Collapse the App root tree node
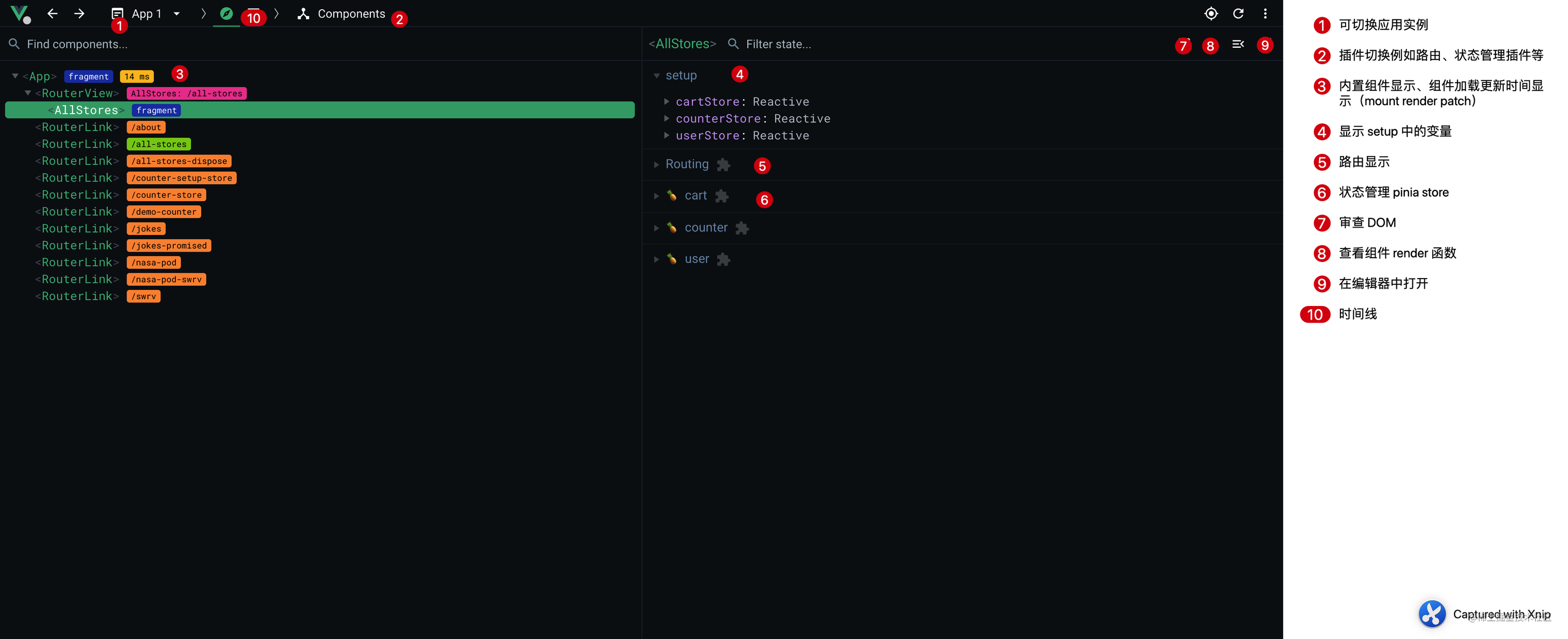Screen dimensions: 1568x639 [15, 76]
